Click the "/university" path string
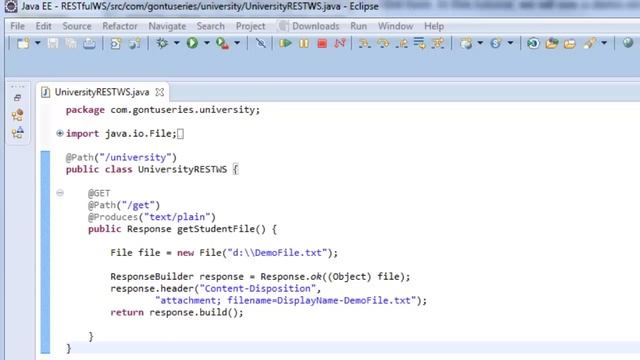640x360 pixels. (x=136, y=158)
